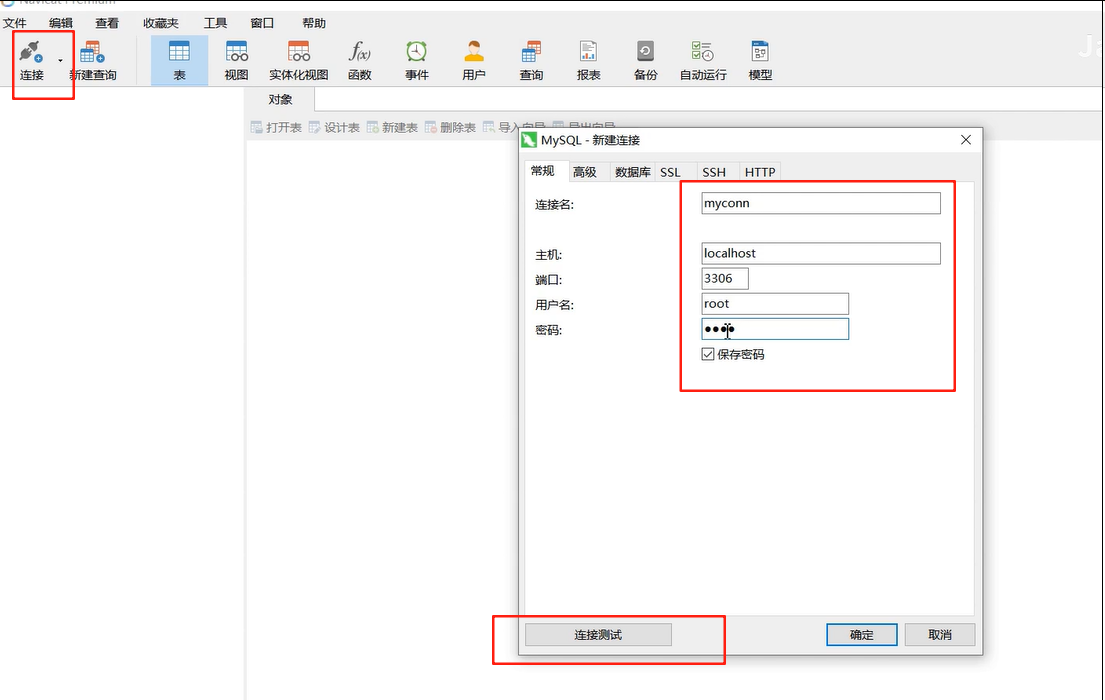Screen dimensions: 1105x700
Task: Select the Function (函数) toolbar icon
Action: 359,61
